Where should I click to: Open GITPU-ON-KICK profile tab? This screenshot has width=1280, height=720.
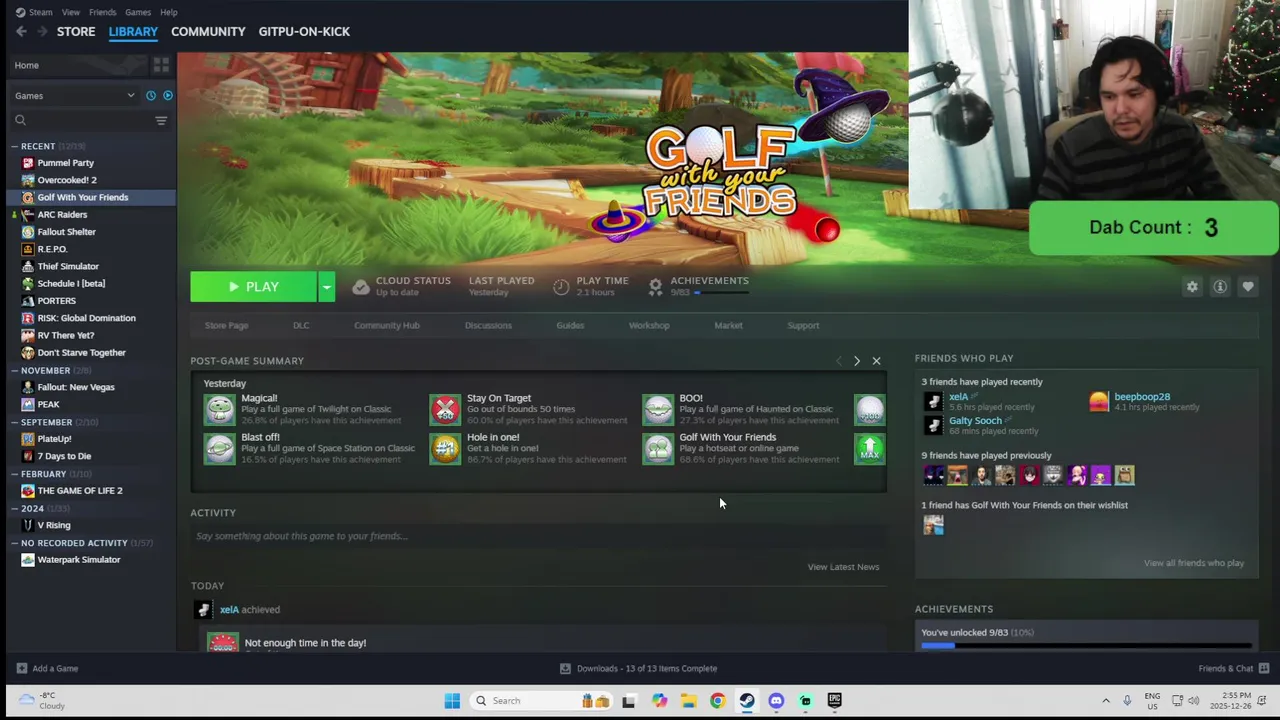click(304, 31)
